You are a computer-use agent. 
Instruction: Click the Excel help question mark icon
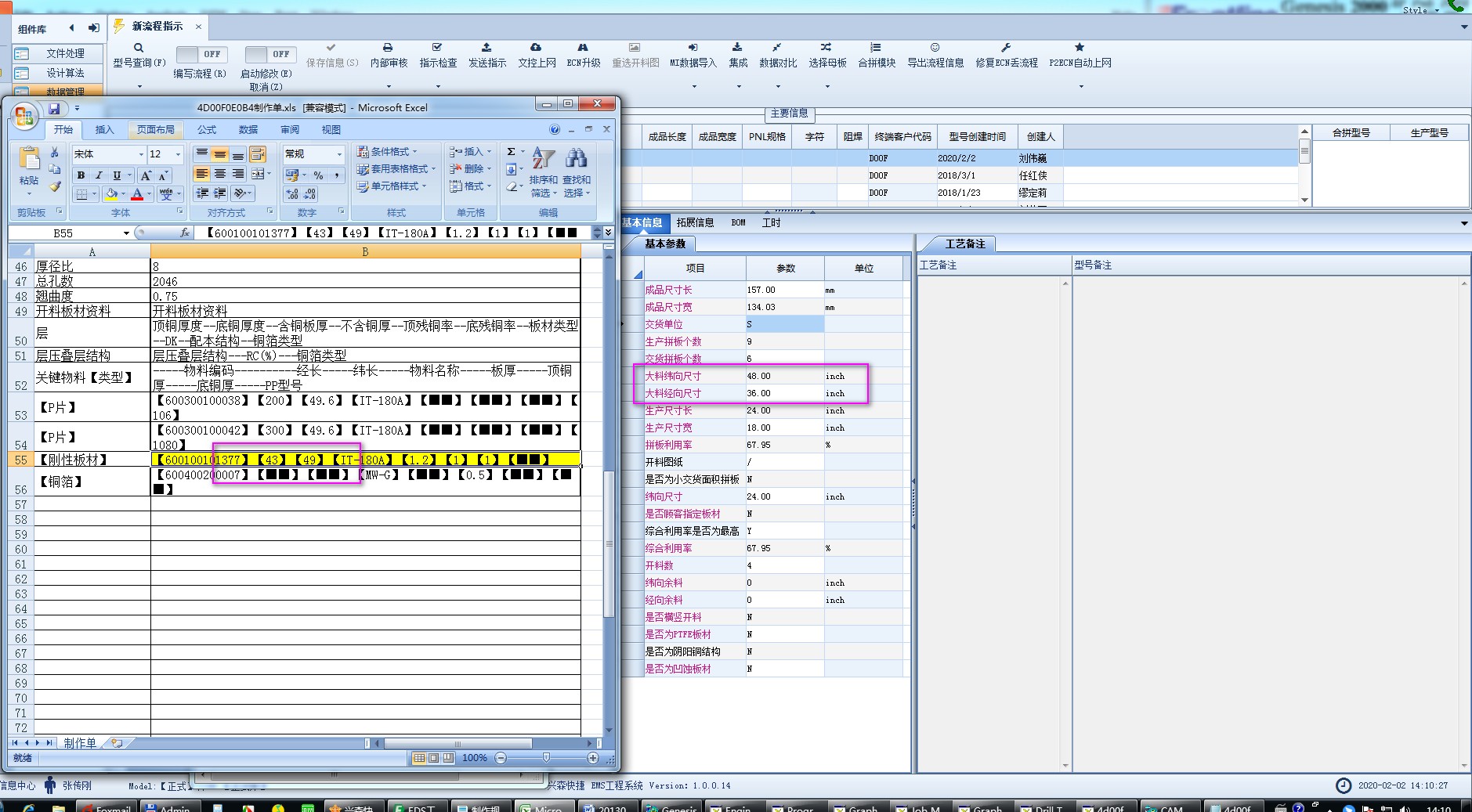pyautogui.click(x=555, y=129)
